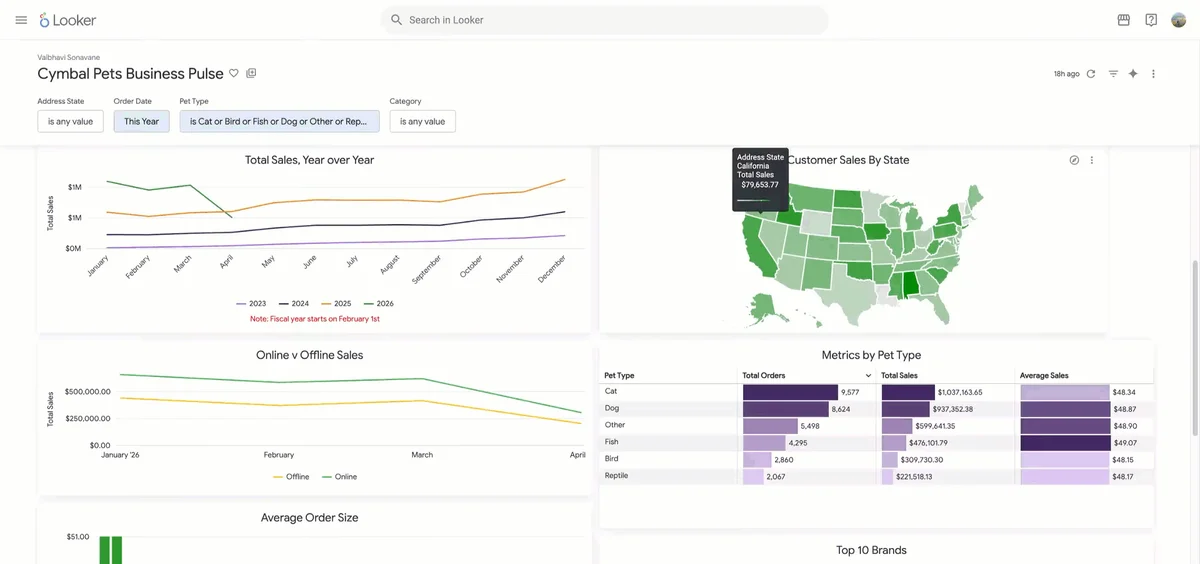Click the $49.07 average sales value
Screen dimensions: 1200x564
1124,442
